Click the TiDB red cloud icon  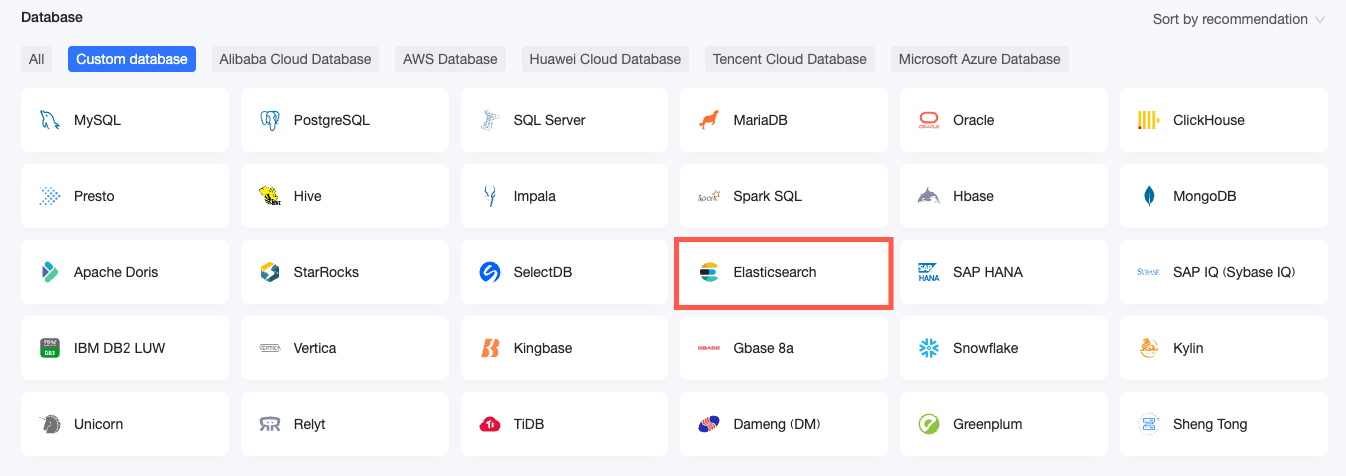(x=489, y=424)
